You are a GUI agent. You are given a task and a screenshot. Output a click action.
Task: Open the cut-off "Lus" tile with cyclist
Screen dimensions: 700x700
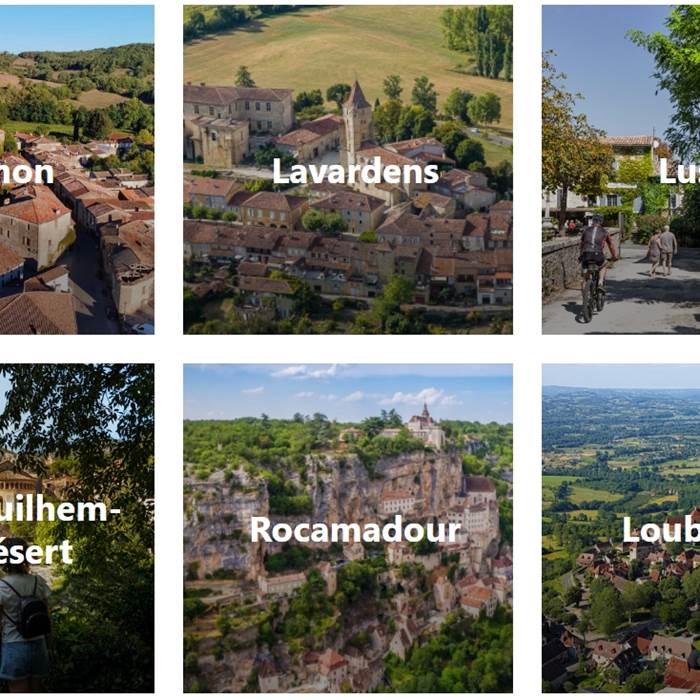pyautogui.click(x=621, y=170)
